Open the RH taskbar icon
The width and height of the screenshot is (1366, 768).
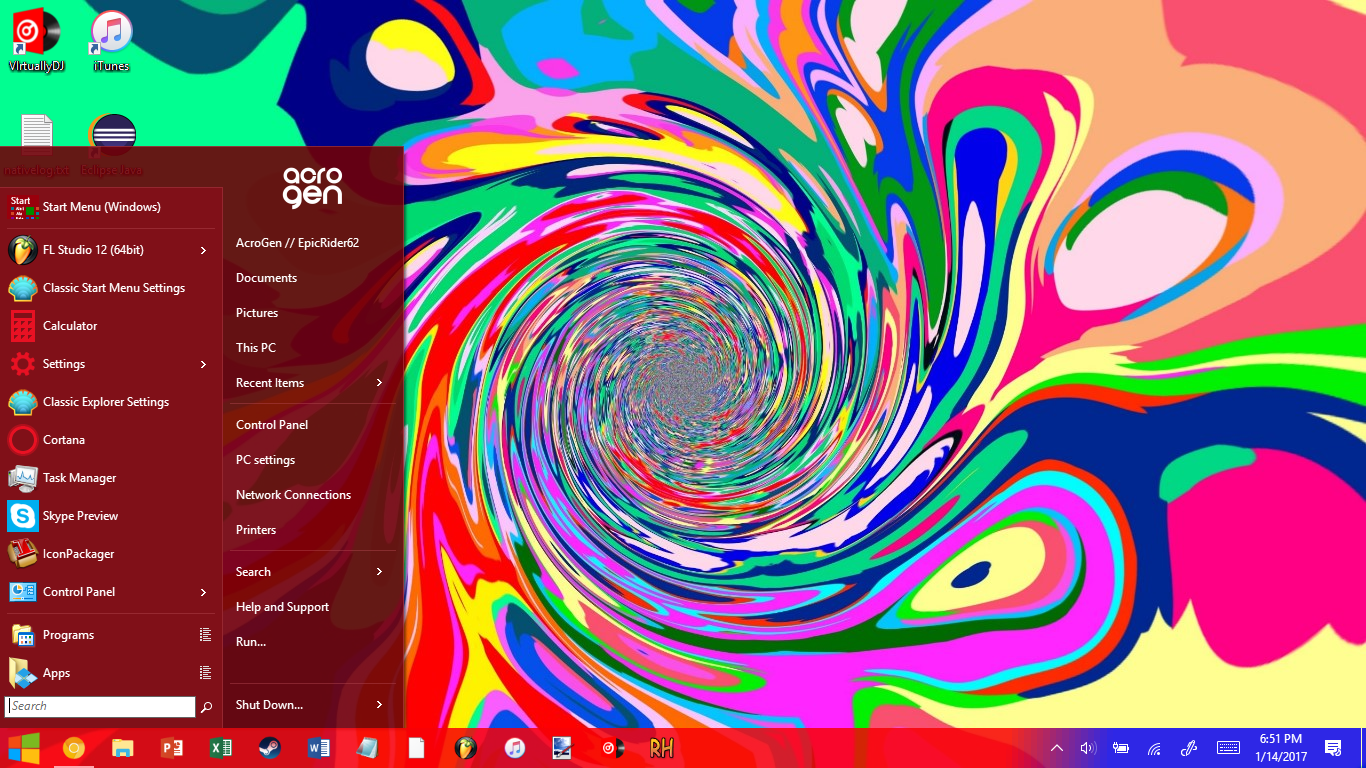click(x=661, y=748)
